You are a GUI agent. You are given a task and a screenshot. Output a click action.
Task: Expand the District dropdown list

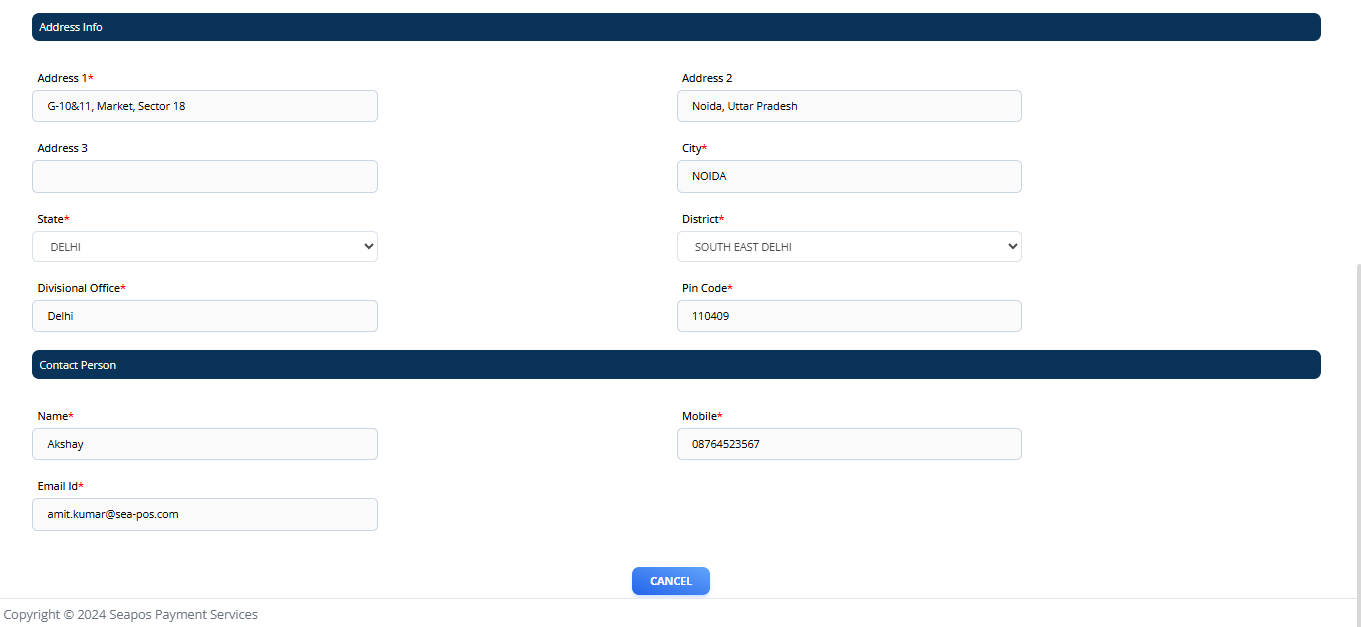pos(848,247)
